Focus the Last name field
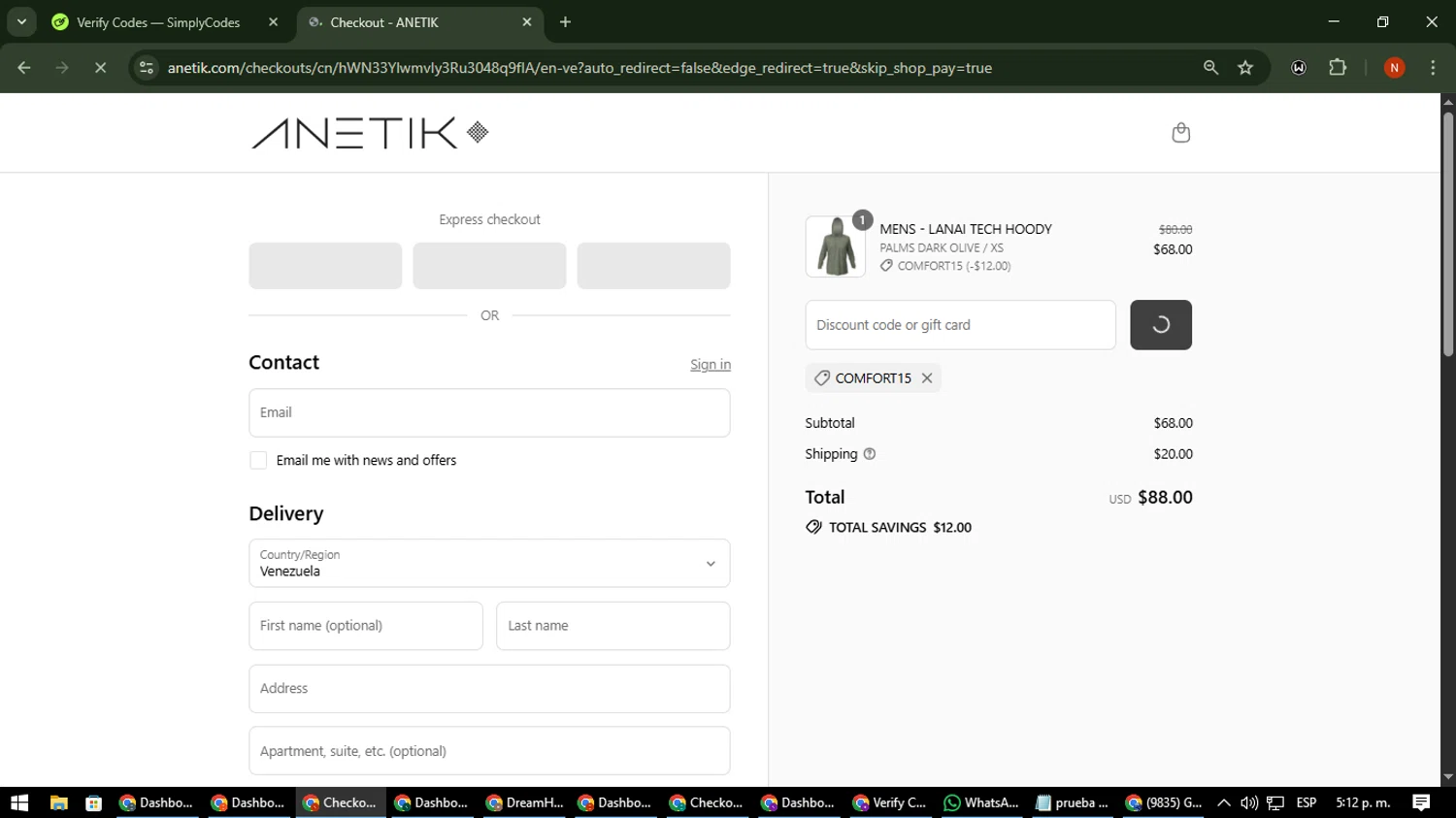1456x818 pixels. tap(613, 626)
